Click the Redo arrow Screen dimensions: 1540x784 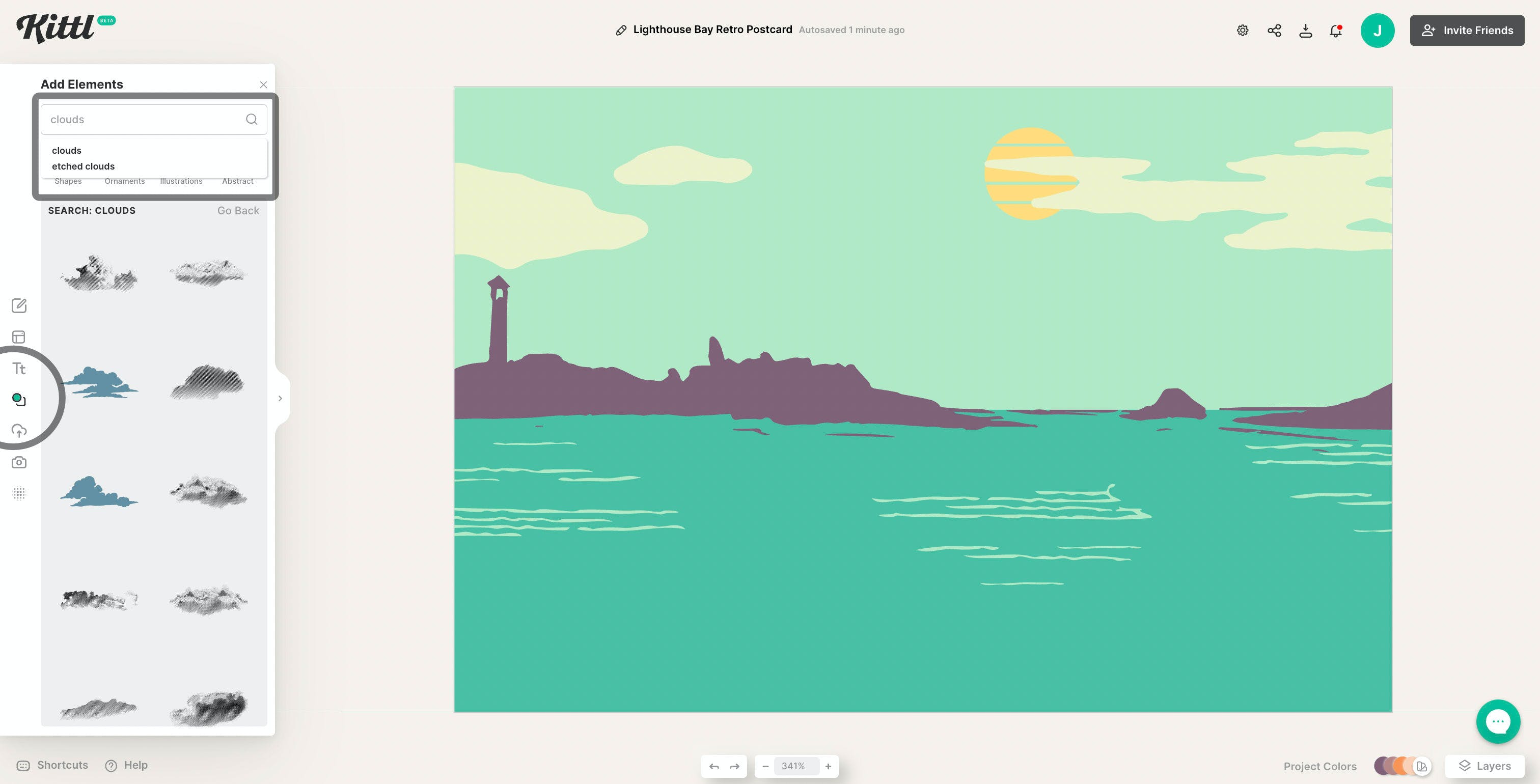click(x=735, y=766)
